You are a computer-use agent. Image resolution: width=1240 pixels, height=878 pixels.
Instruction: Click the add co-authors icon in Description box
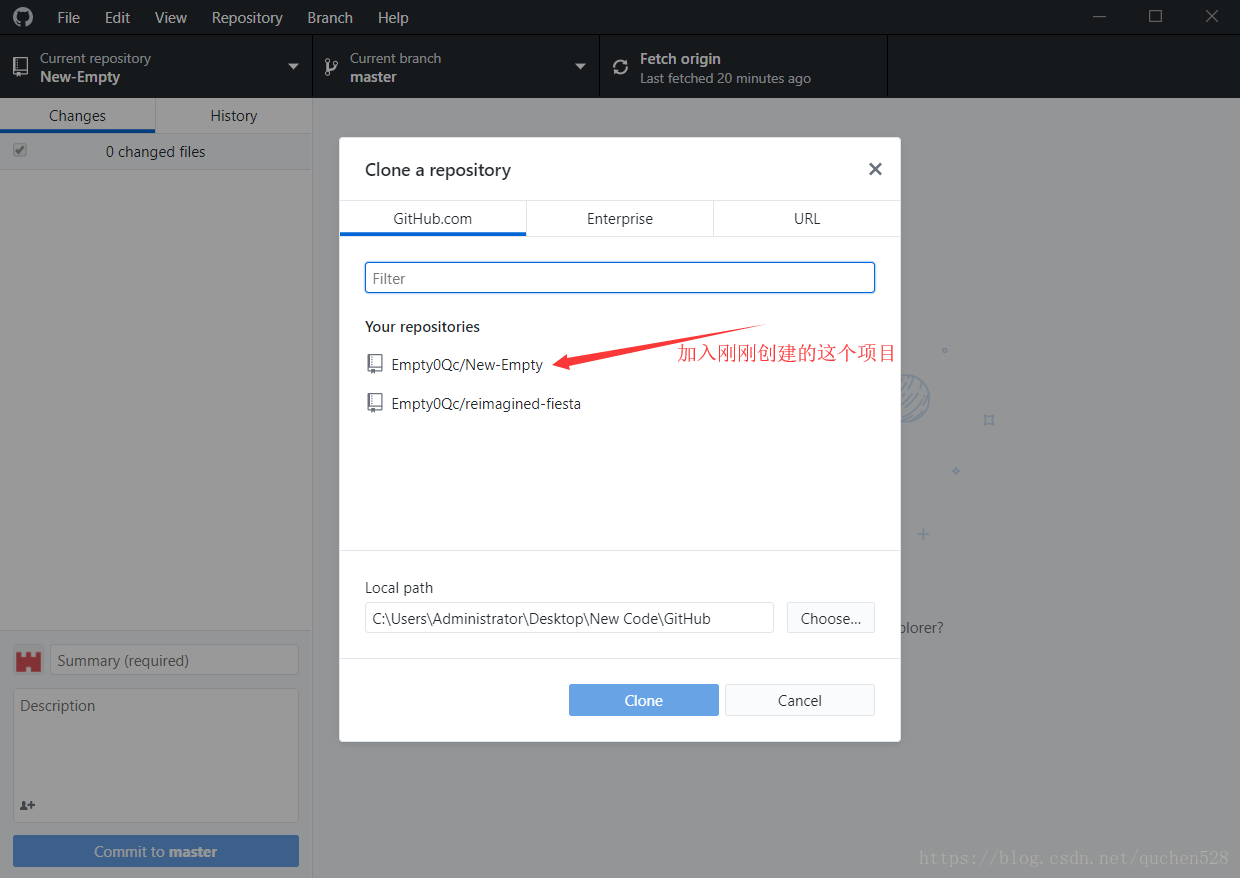[27, 805]
